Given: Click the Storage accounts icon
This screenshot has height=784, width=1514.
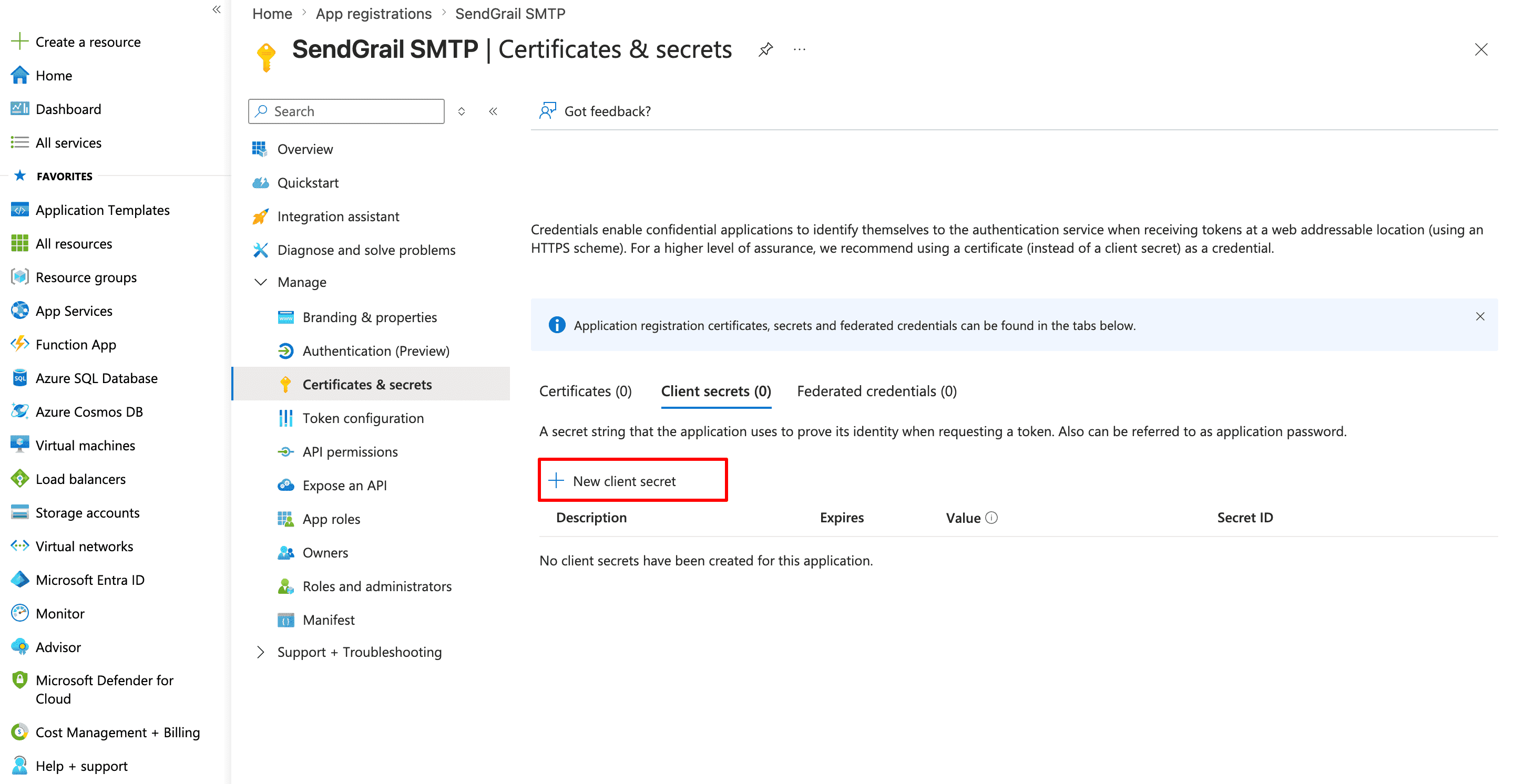Looking at the screenshot, I should pyautogui.click(x=19, y=512).
